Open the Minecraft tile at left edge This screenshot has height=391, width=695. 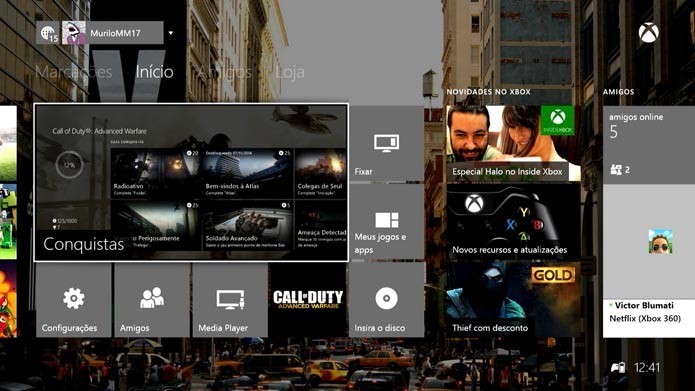[x=8, y=222]
